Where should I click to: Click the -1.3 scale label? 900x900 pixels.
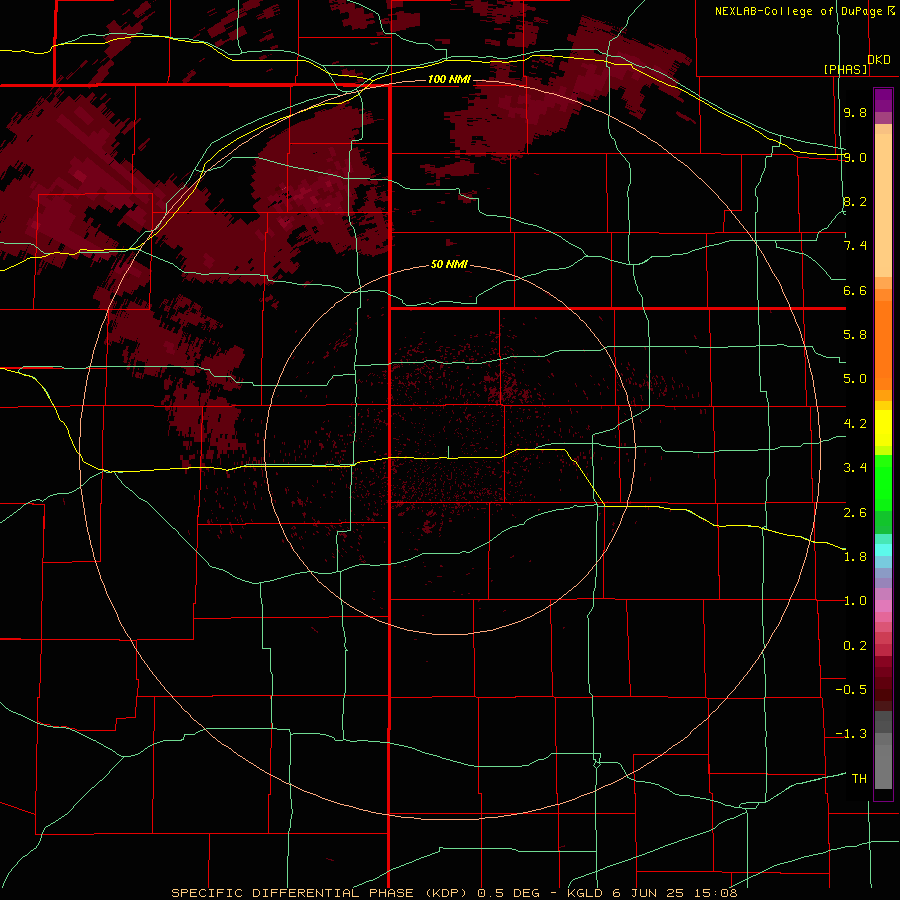tap(851, 734)
